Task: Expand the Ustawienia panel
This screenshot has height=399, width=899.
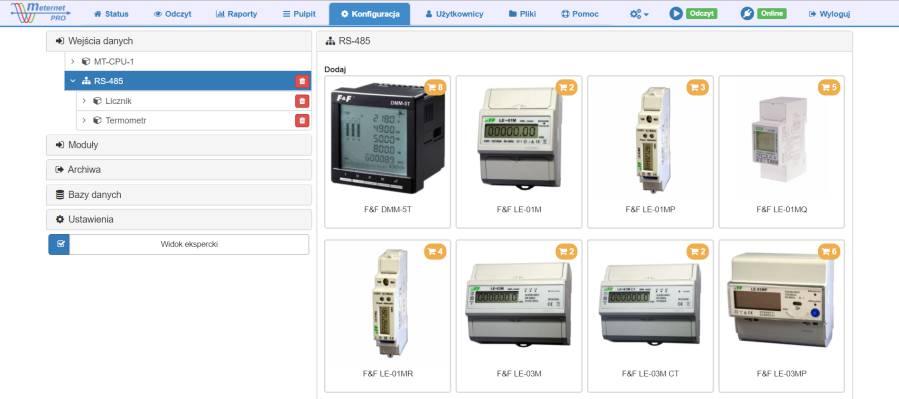Action: click(x=179, y=219)
